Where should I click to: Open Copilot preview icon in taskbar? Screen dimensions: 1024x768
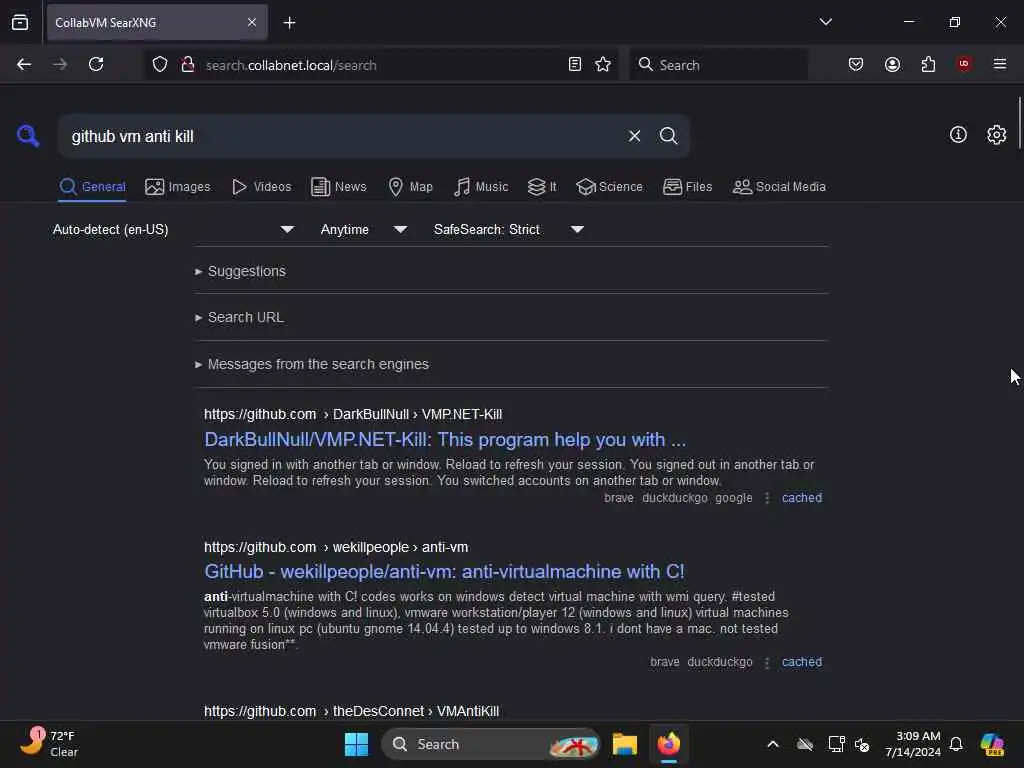tap(992, 744)
